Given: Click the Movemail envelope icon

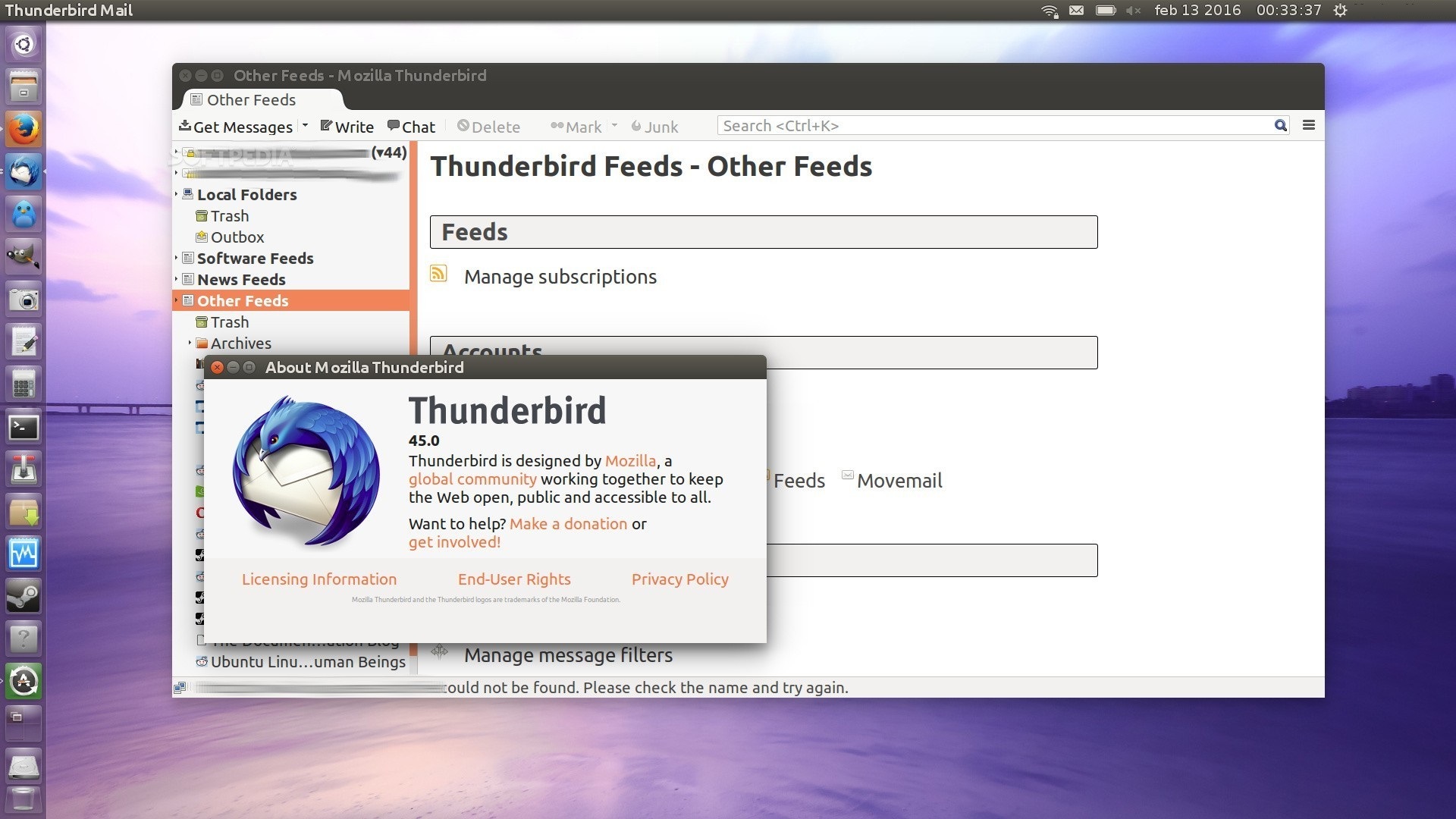Looking at the screenshot, I should [x=848, y=476].
